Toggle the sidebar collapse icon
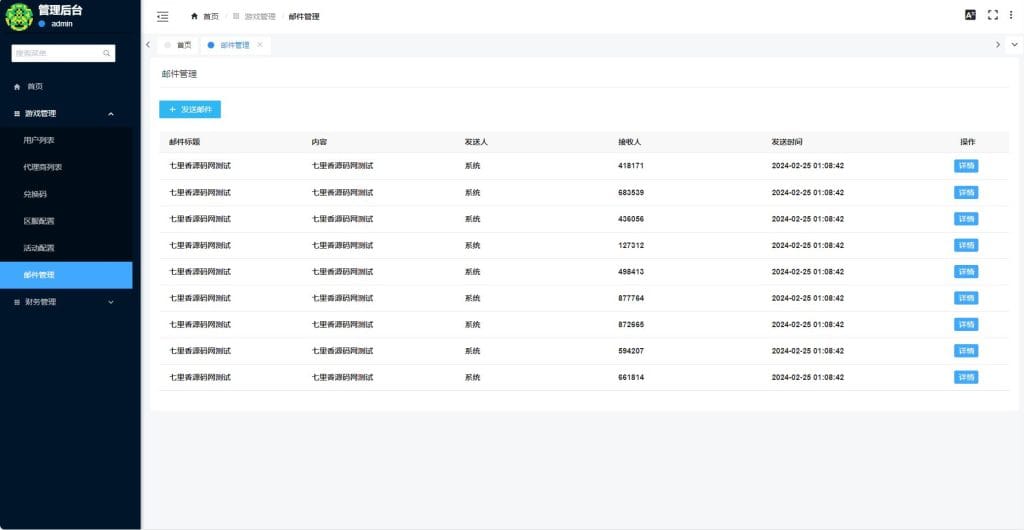 point(163,16)
